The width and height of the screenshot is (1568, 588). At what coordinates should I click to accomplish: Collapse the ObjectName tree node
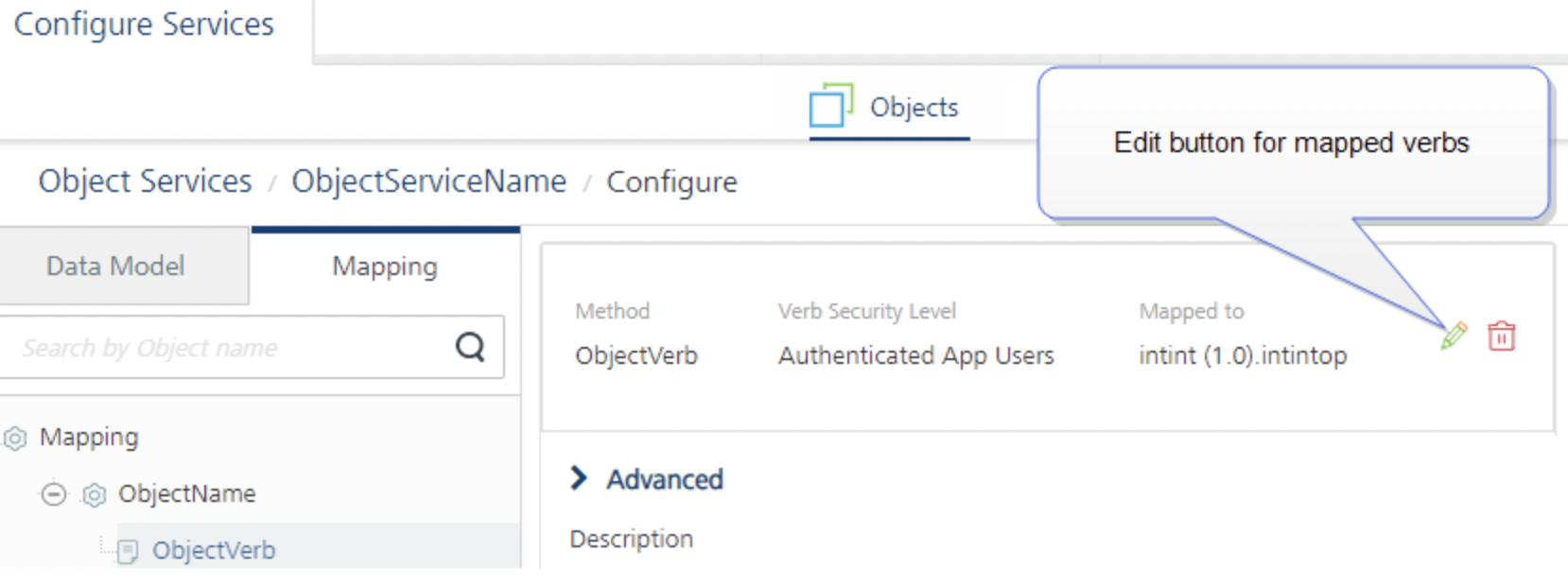pyautogui.click(x=54, y=493)
